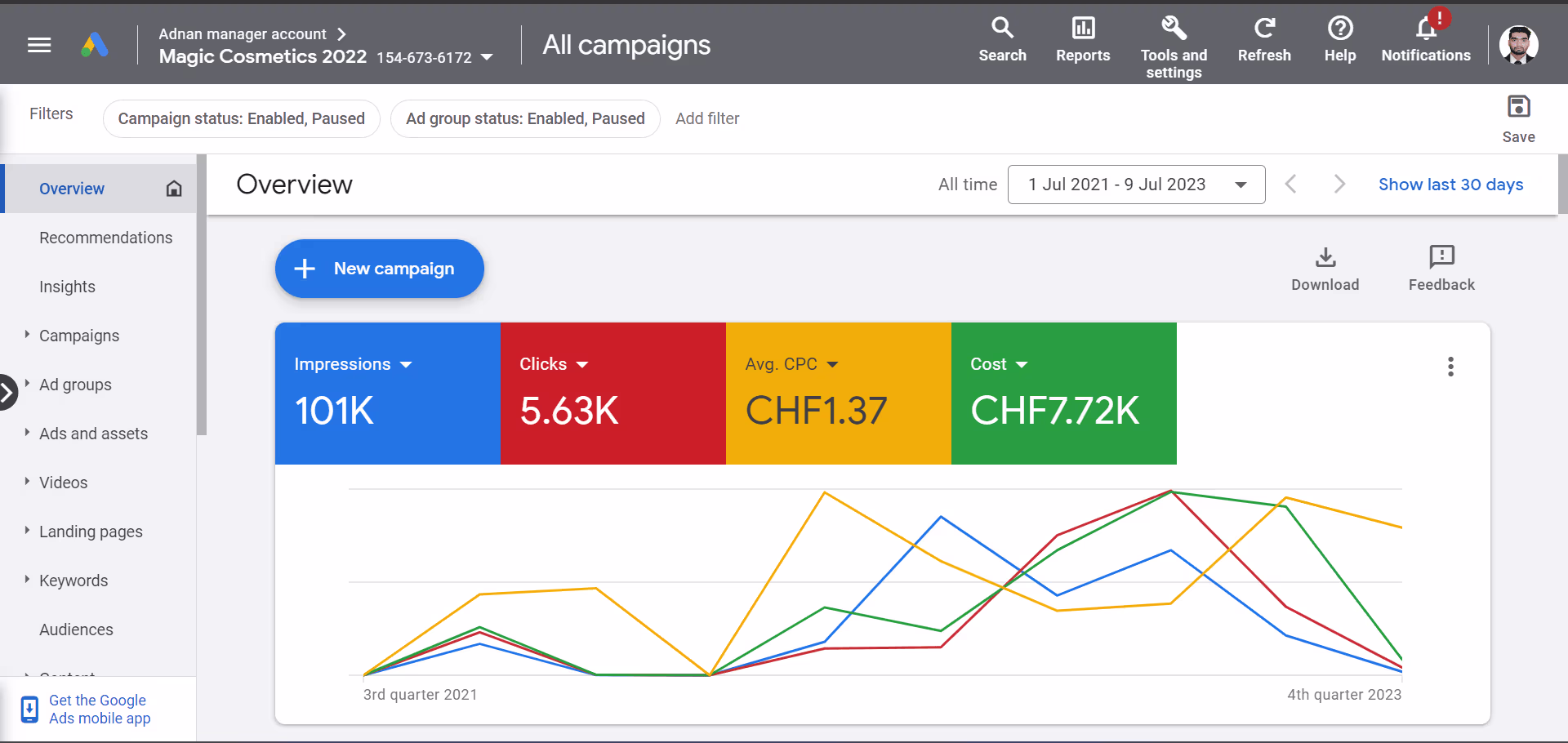Open the Impressions metric dropdown

coord(406,365)
